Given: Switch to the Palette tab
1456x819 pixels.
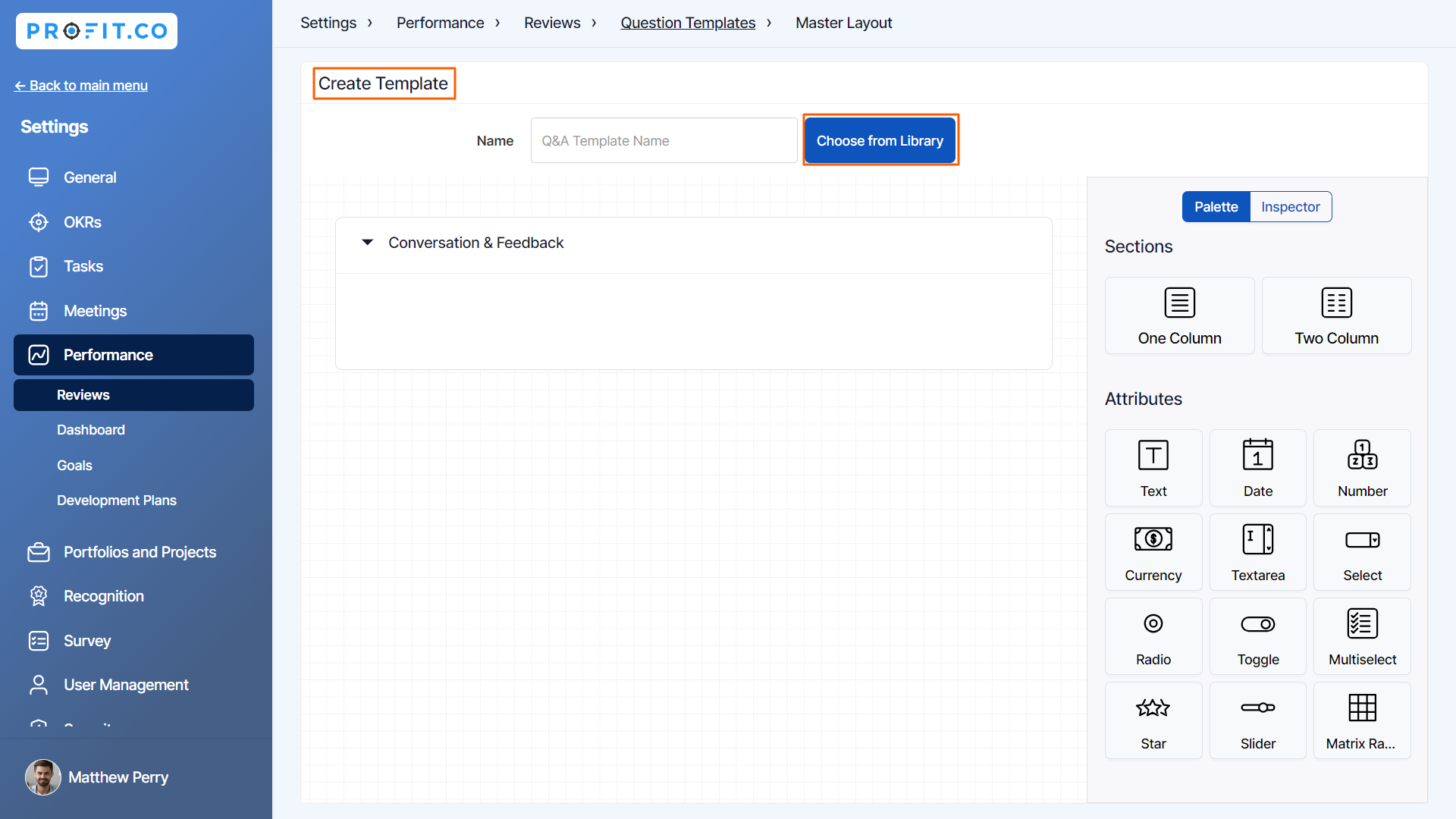Looking at the screenshot, I should [x=1216, y=207].
